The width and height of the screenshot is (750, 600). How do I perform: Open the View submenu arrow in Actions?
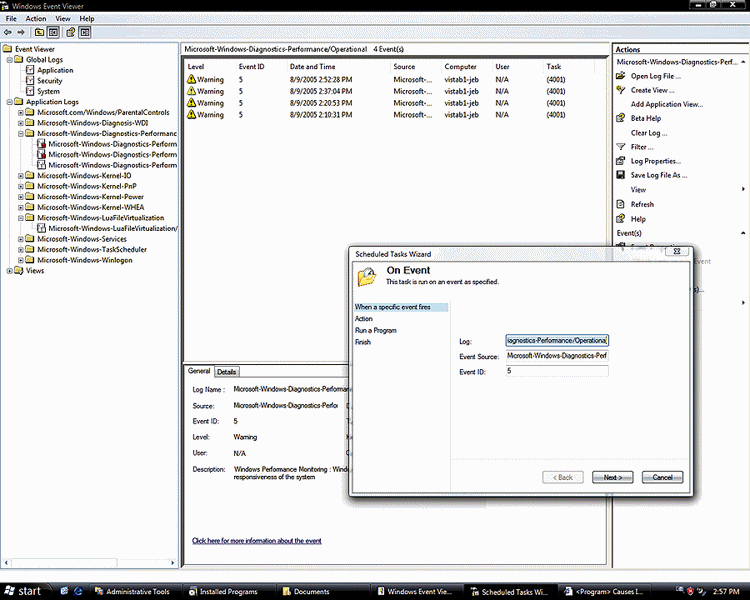[x=743, y=189]
